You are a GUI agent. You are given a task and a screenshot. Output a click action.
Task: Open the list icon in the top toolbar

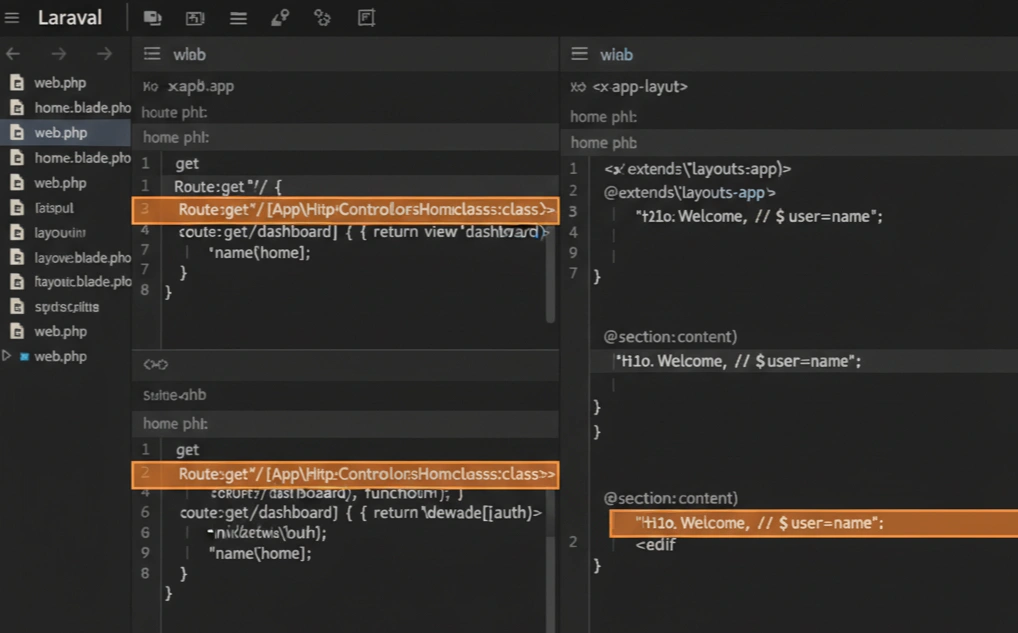click(x=237, y=17)
